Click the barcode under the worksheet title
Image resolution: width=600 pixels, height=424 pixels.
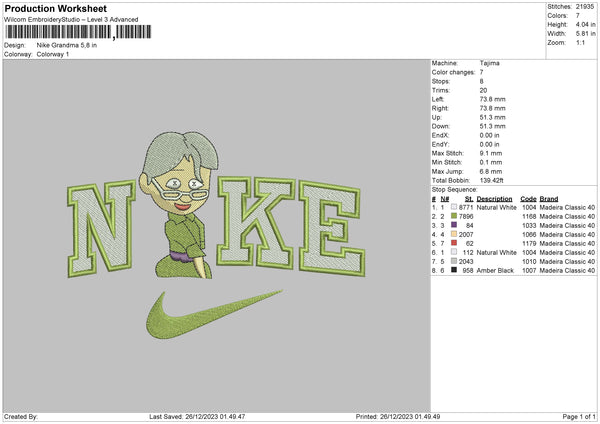[60, 33]
